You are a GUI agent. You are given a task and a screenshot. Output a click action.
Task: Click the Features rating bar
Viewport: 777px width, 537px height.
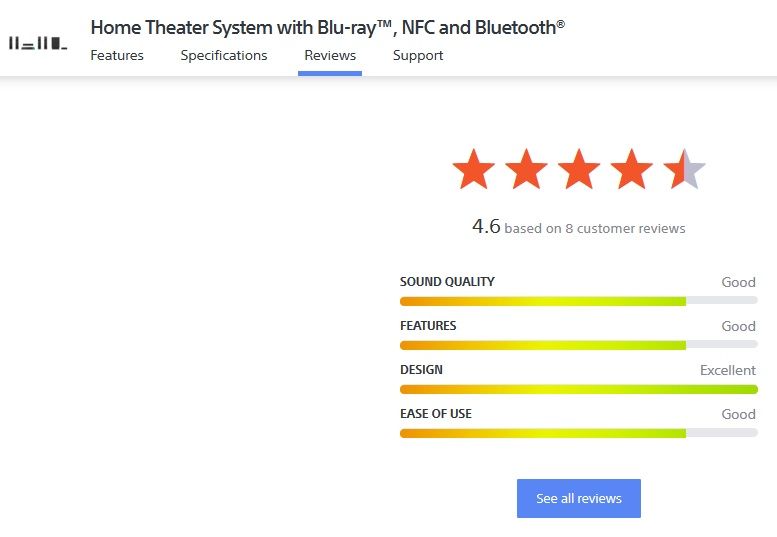tap(578, 345)
